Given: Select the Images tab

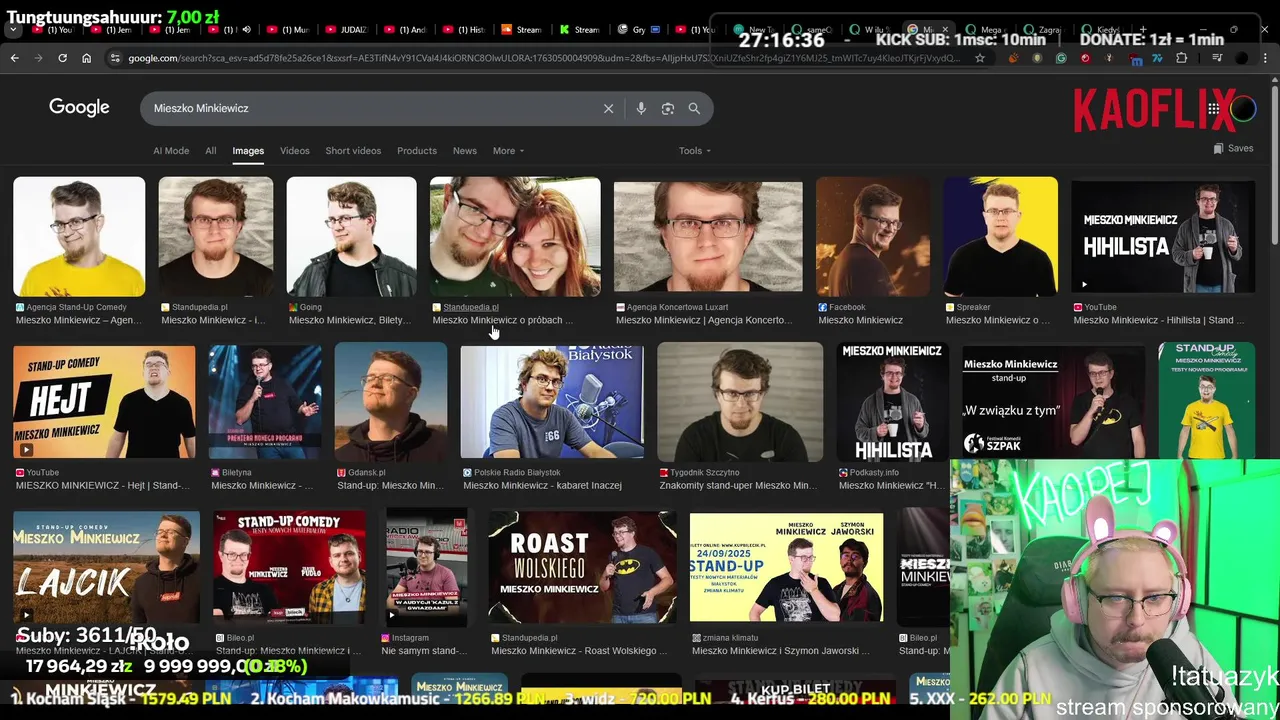Looking at the screenshot, I should tap(248, 151).
